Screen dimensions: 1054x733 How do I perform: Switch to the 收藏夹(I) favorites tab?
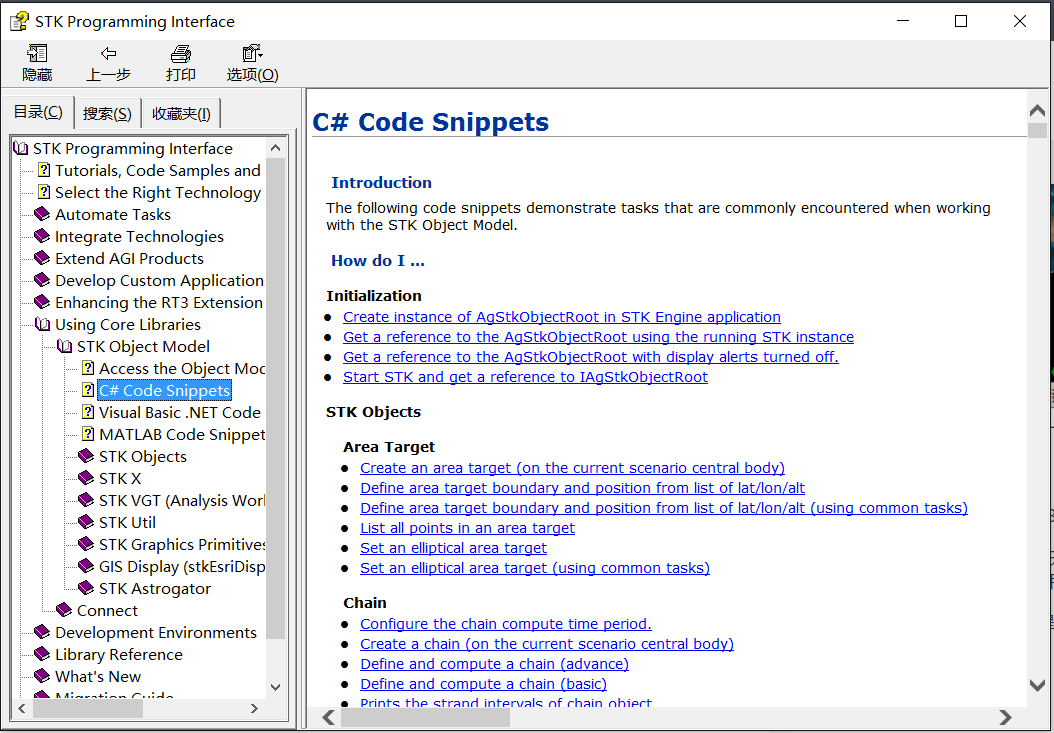pos(181,114)
